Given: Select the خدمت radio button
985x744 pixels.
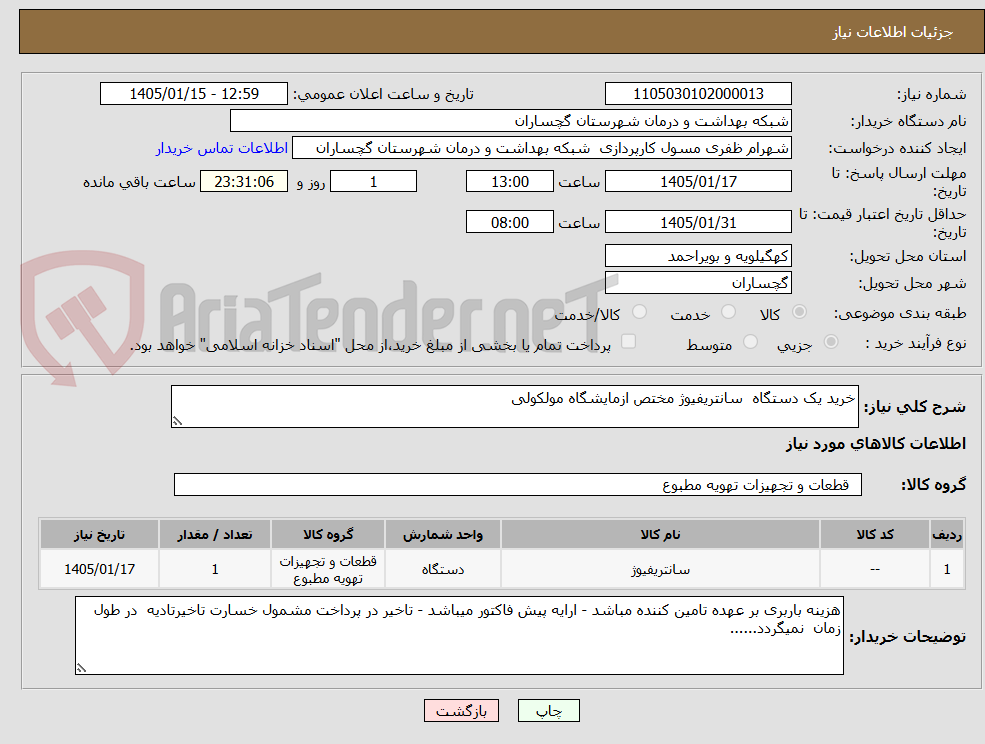Looking at the screenshot, I should (x=728, y=312).
